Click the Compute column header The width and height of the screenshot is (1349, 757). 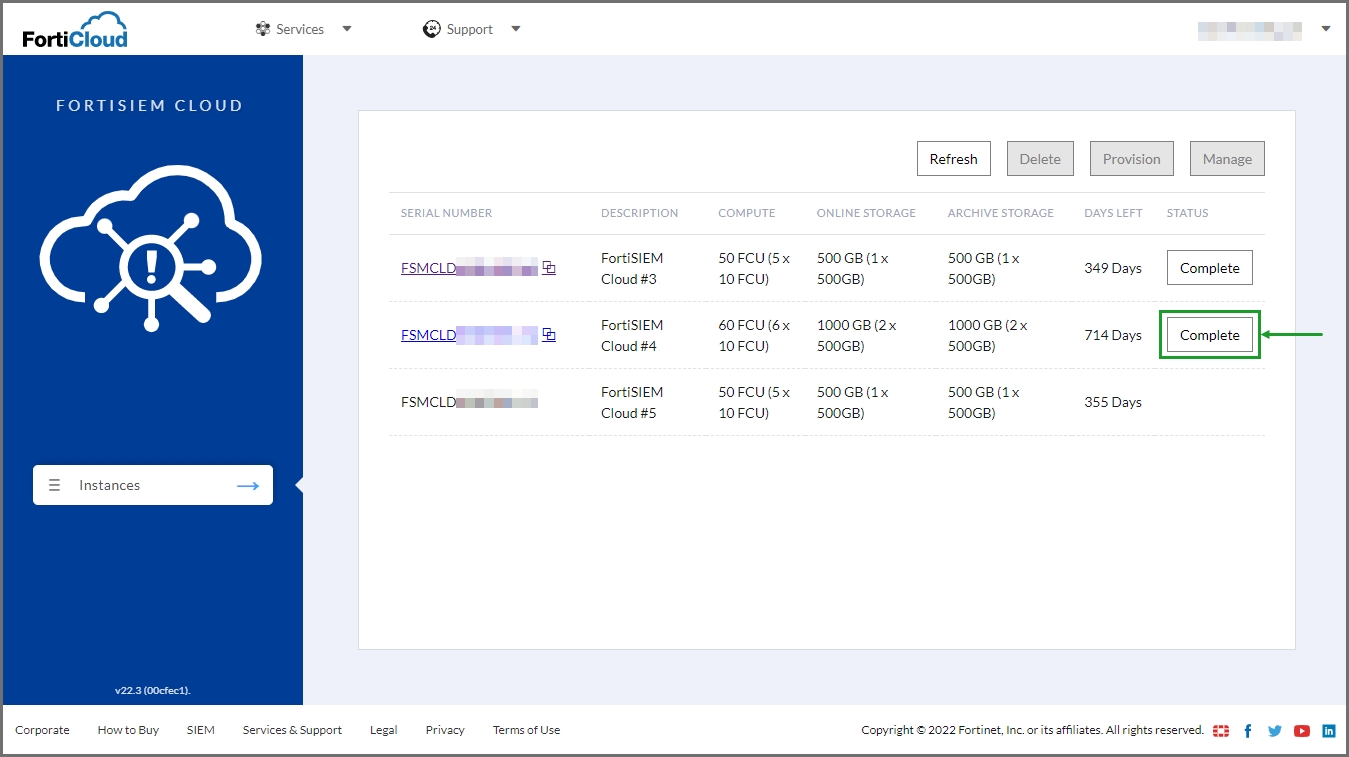[x=747, y=213]
